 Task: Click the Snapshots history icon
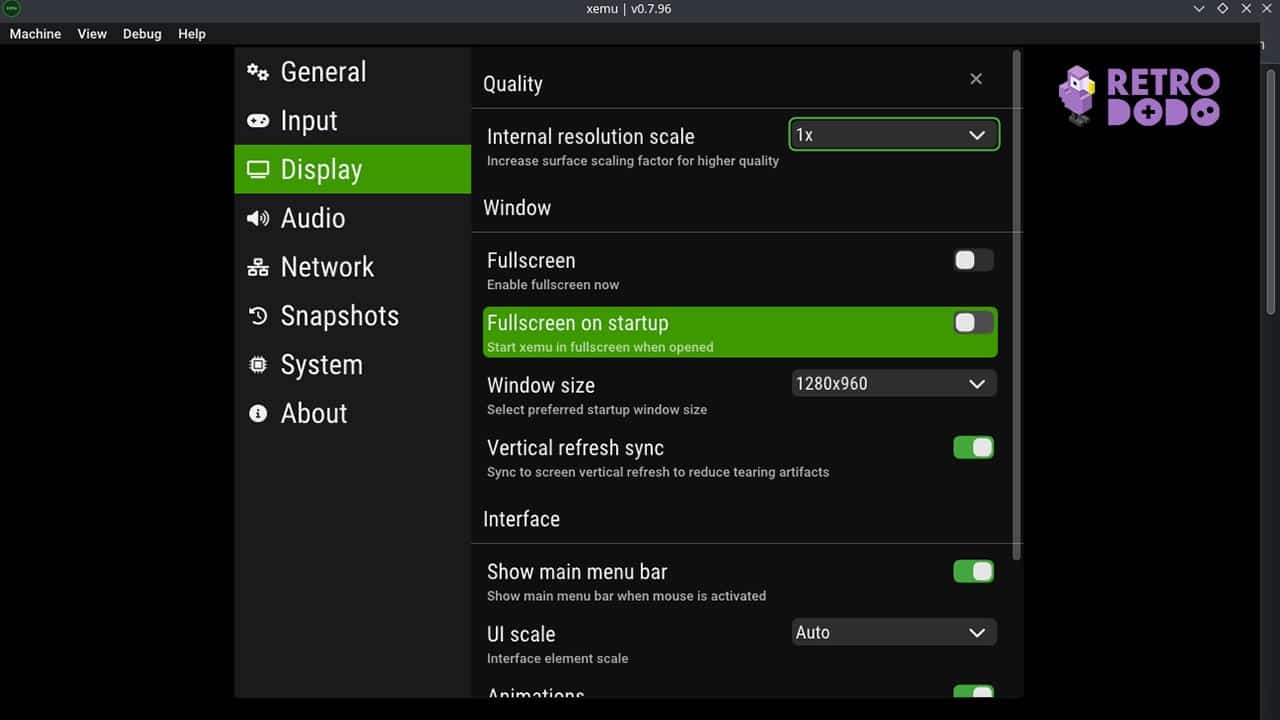coord(257,316)
